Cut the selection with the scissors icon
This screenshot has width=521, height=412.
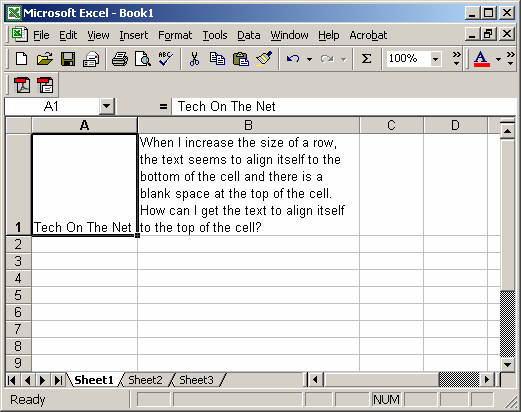click(194, 59)
